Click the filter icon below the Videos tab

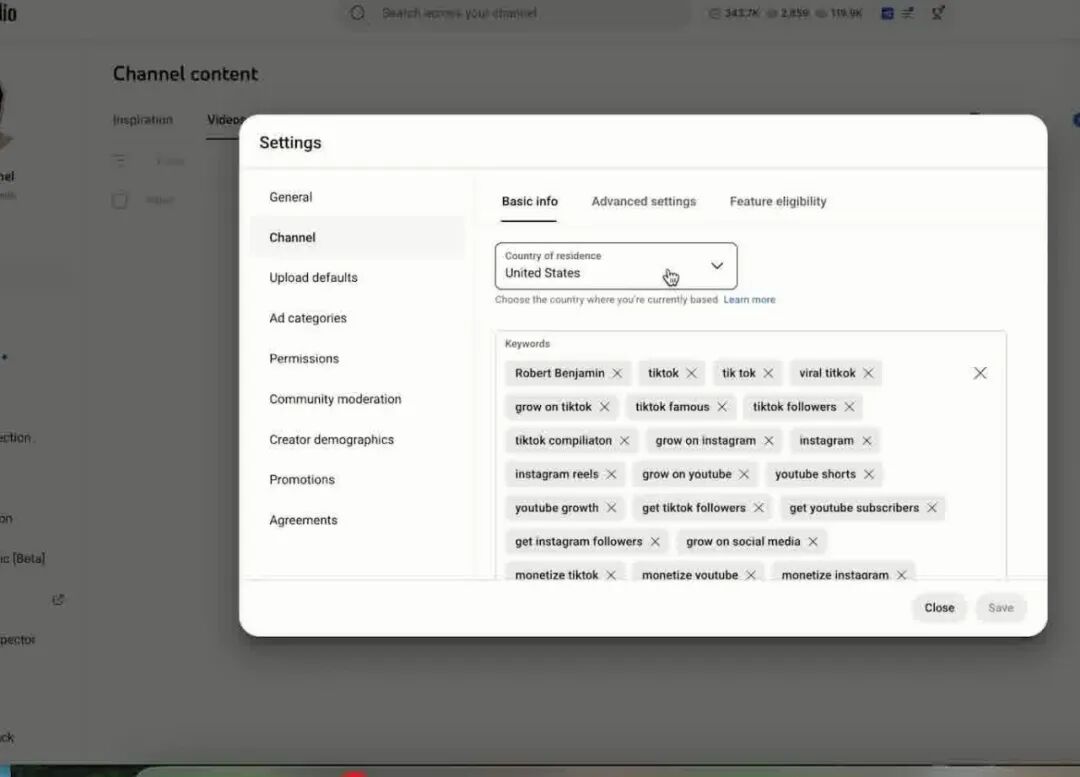point(120,160)
